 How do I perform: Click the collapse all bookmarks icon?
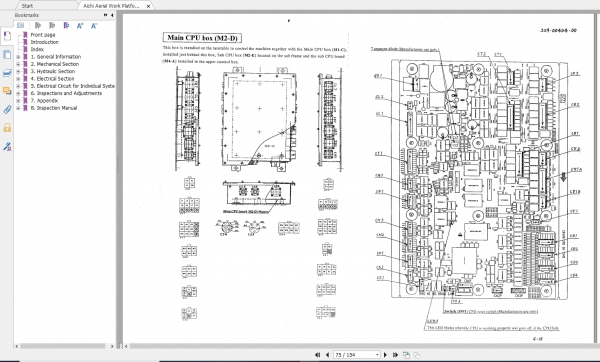pos(52,26)
